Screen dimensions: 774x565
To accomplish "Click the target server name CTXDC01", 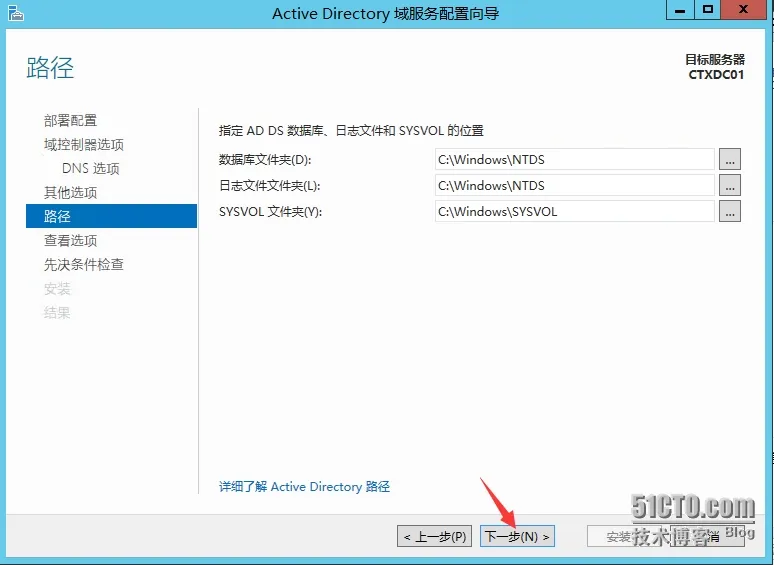I will coord(716,75).
